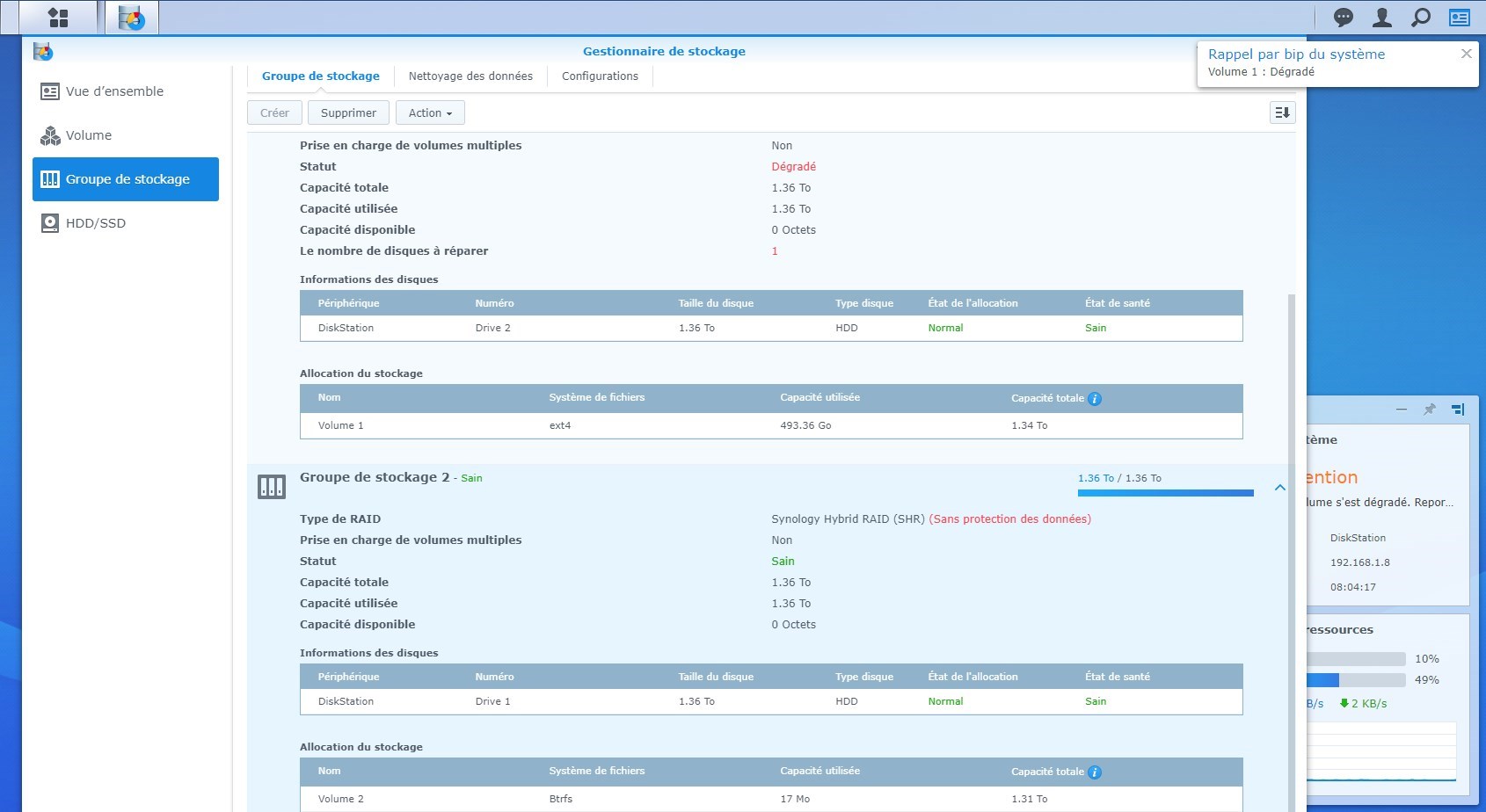Click 17 Mo used capacity cell
This screenshot has height=812, width=1486.
click(795, 799)
